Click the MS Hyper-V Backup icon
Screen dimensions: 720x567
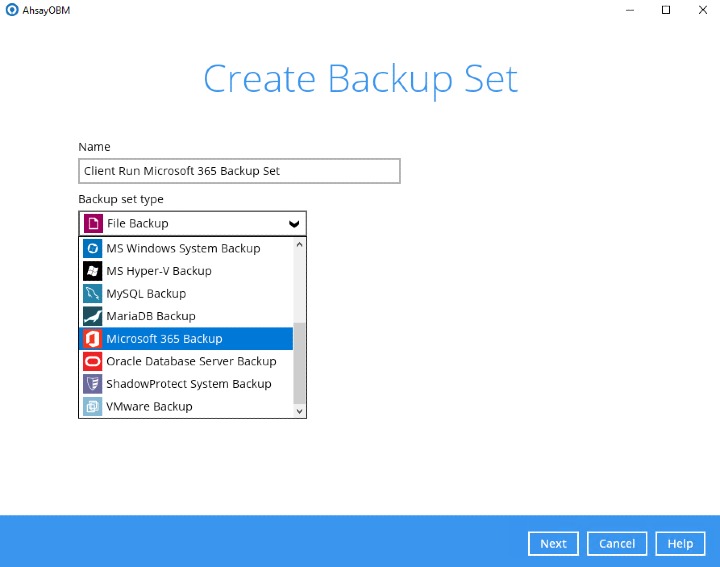click(x=92, y=271)
